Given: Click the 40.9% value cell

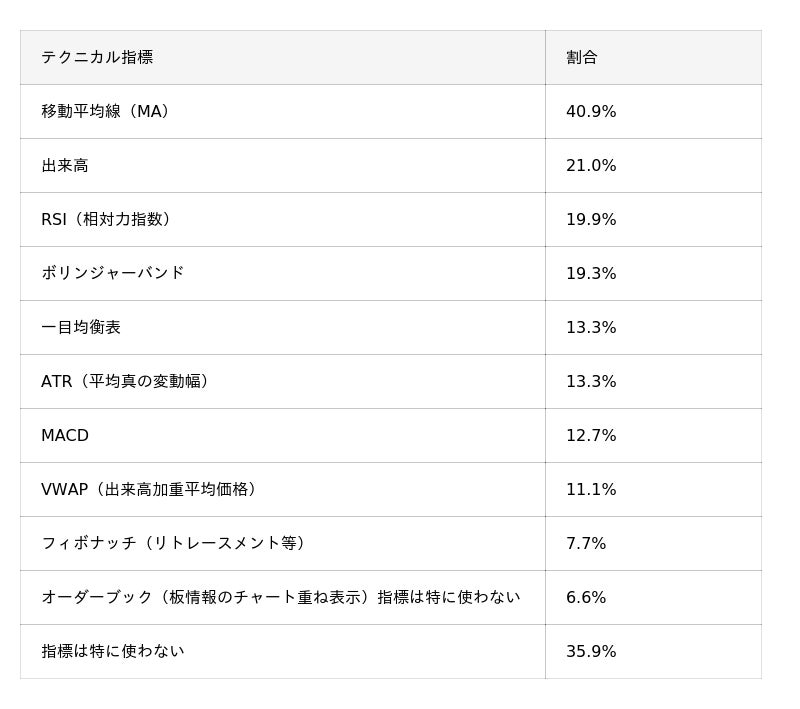Looking at the screenshot, I should pyautogui.click(x=591, y=111).
